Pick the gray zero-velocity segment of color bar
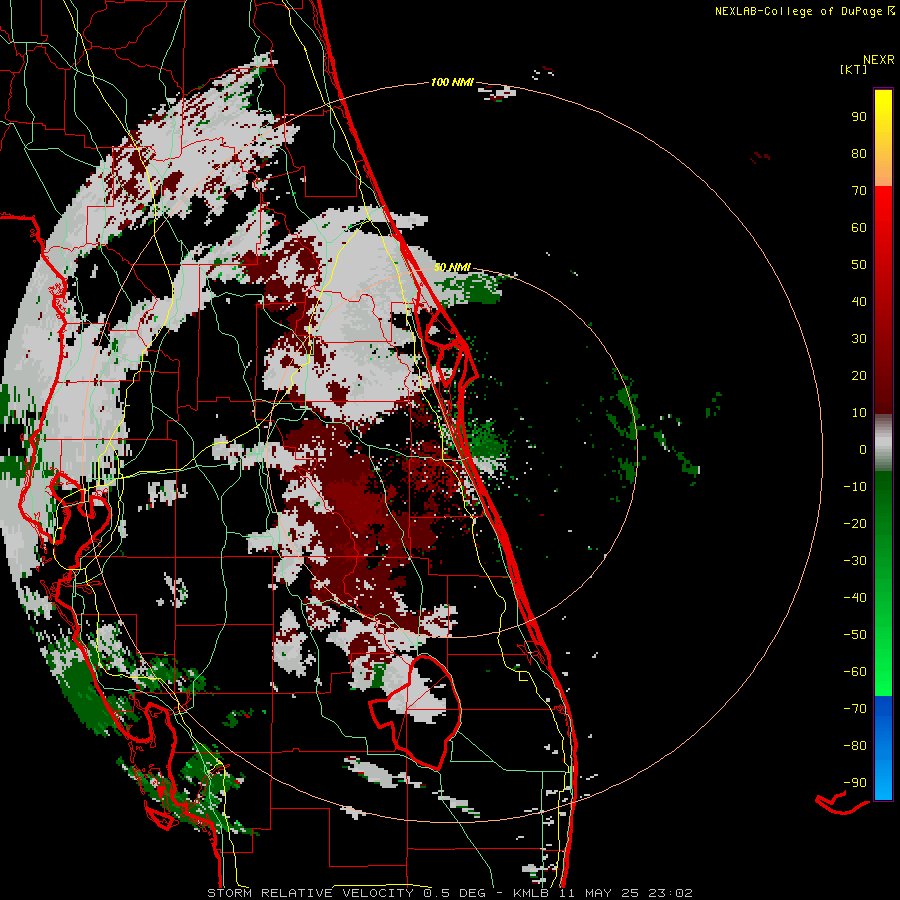 click(883, 445)
